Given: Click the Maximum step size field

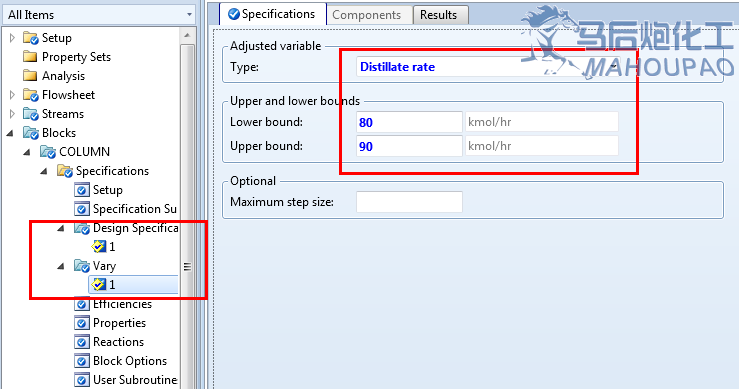Looking at the screenshot, I should [x=409, y=202].
